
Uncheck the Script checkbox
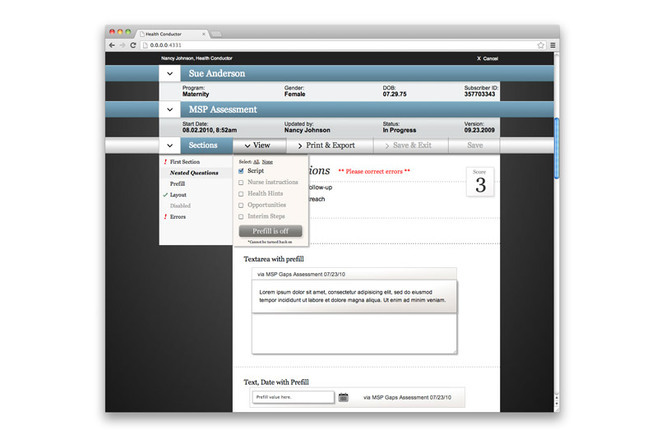pos(241,171)
